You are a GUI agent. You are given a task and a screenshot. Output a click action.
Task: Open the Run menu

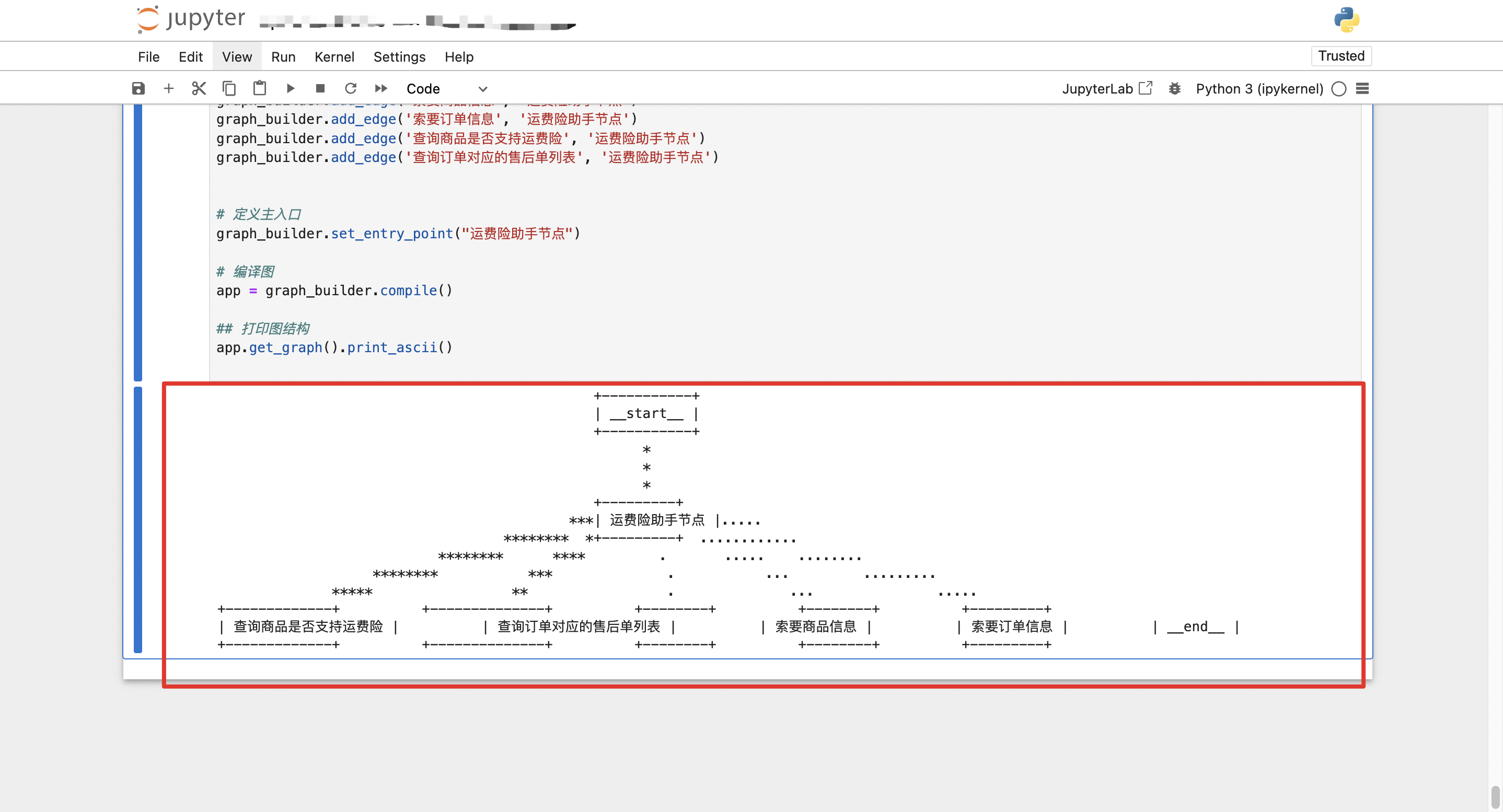(283, 57)
